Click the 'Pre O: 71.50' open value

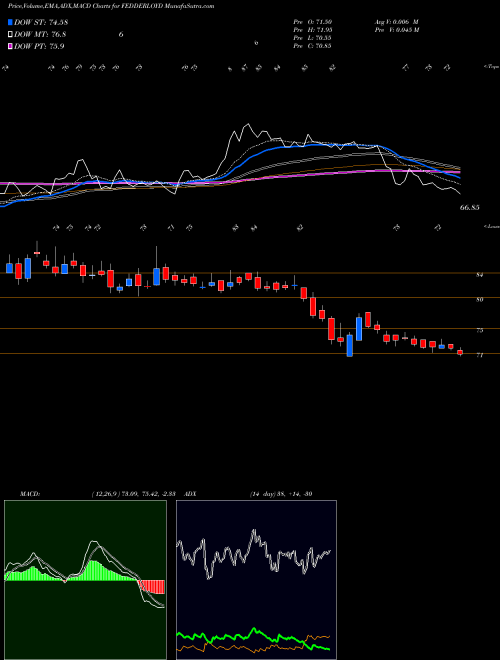[x=312, y=21]
